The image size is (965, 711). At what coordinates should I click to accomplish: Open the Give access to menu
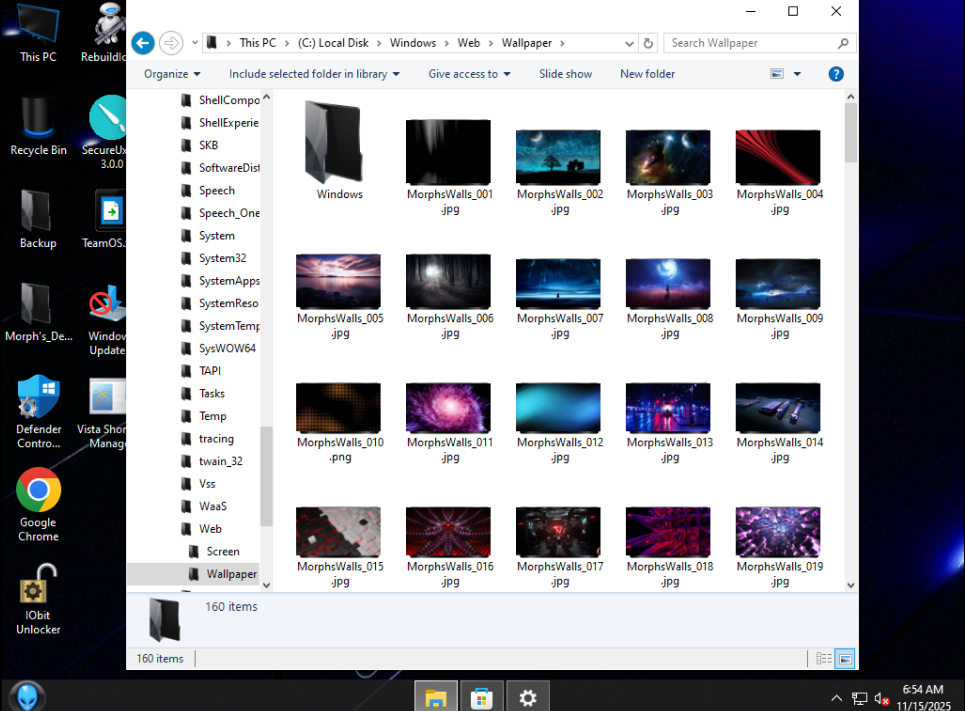(470, 74)
